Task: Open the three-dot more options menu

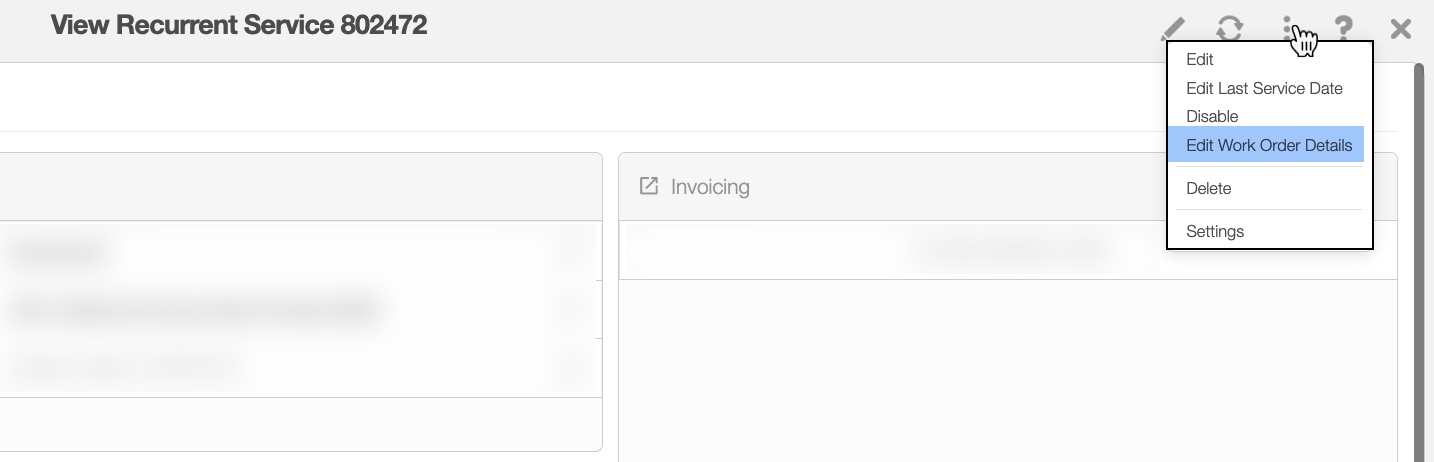Action: (x=1288, y=27)
